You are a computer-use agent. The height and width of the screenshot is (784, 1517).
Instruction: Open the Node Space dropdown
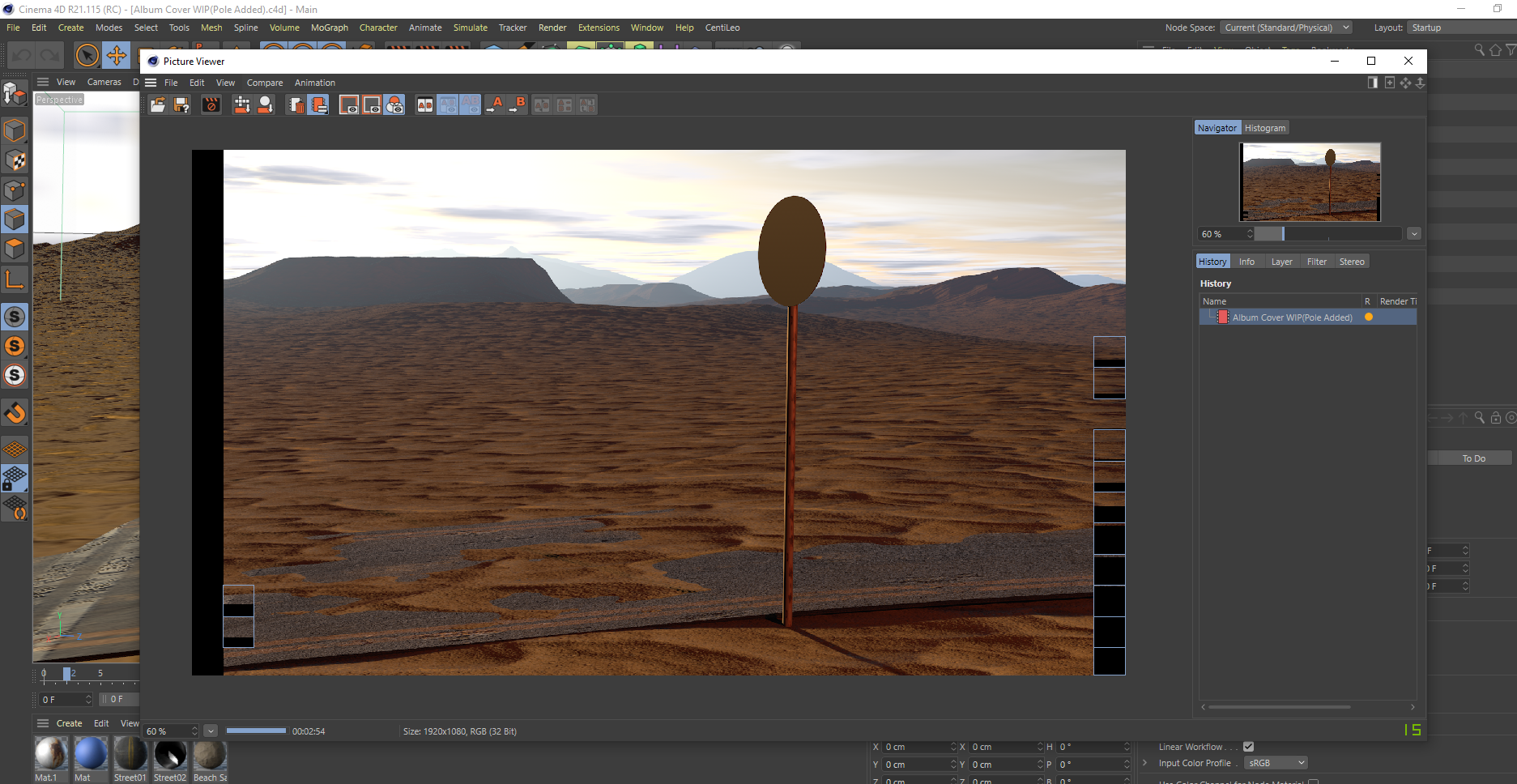point(1285,28)
